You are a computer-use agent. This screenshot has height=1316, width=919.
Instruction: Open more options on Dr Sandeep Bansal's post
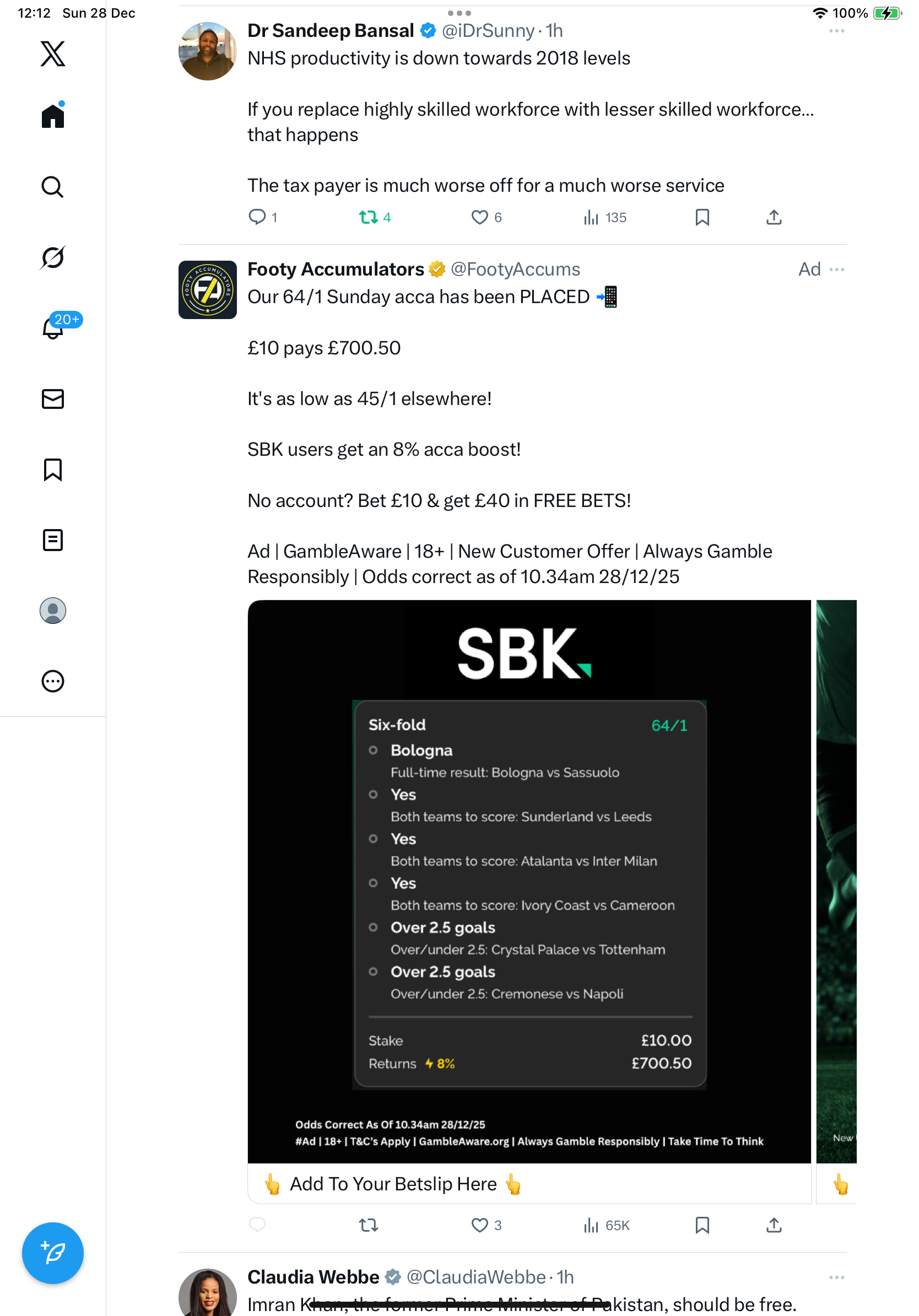pos(836,31)
